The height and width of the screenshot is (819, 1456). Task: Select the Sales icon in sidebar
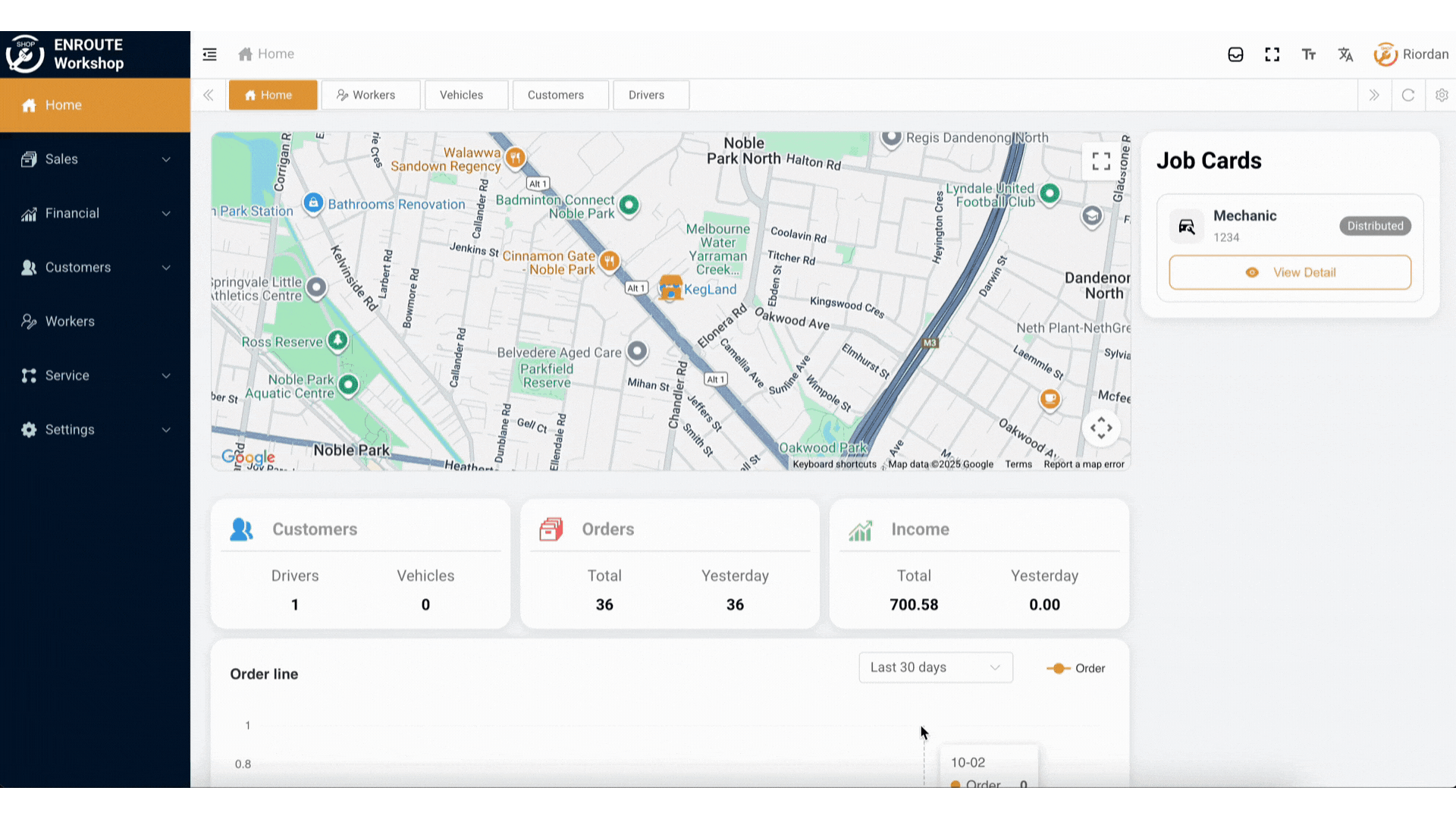point(29,159)
